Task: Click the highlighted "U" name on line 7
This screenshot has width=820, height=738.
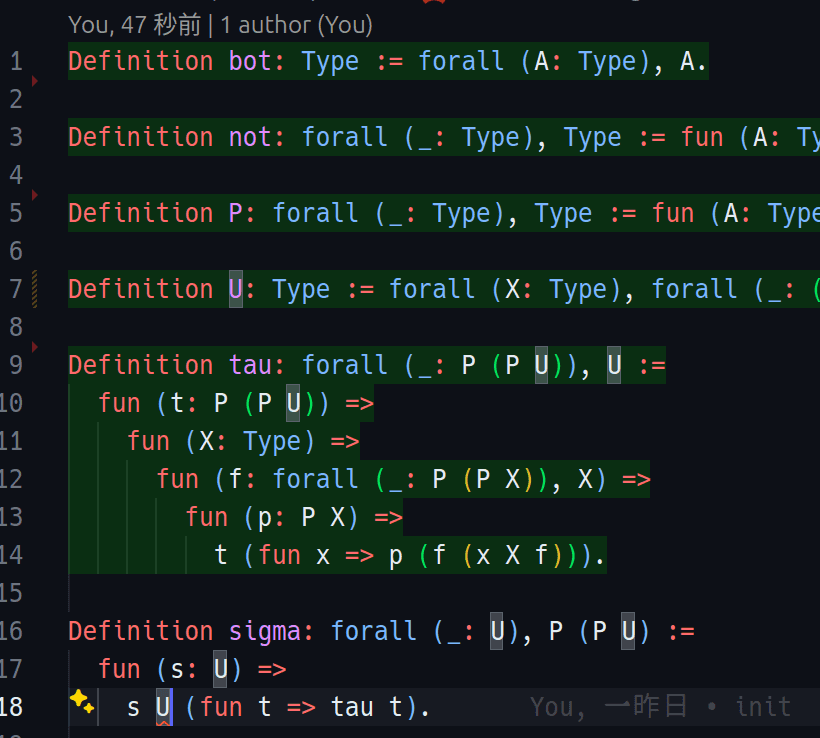Action: 236,290
